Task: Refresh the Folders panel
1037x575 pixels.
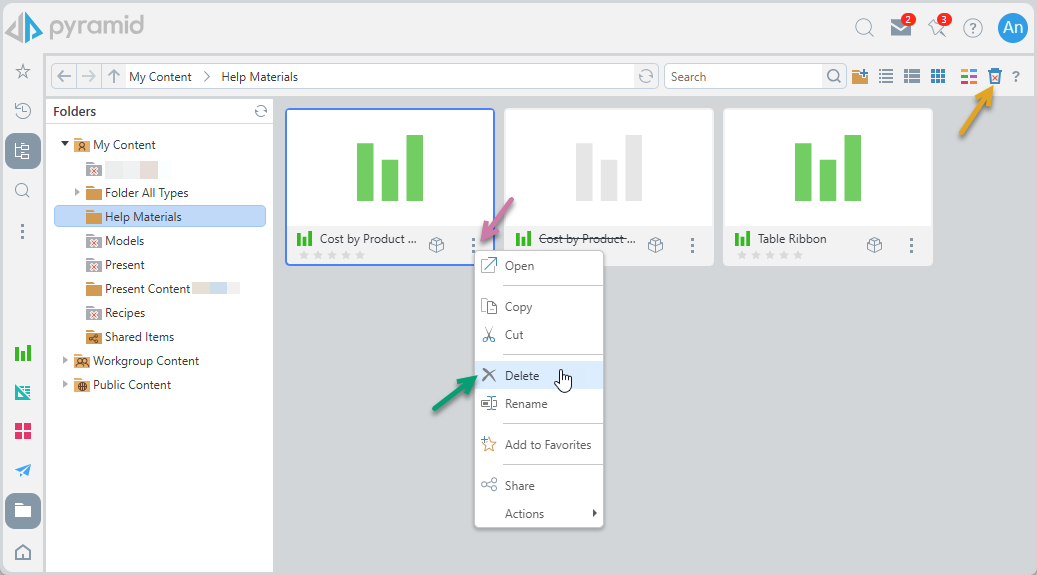Action: 261,112
